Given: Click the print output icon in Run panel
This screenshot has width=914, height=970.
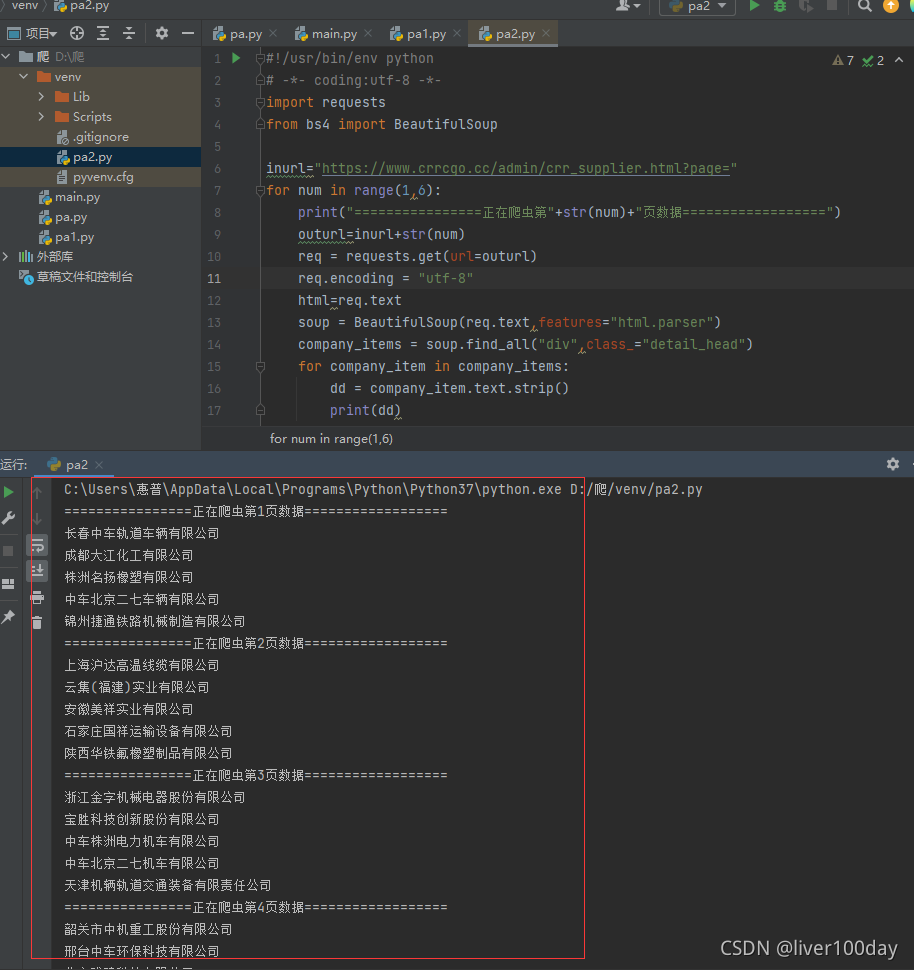Looking at the screenshot, I should click(x=37, y=597).
